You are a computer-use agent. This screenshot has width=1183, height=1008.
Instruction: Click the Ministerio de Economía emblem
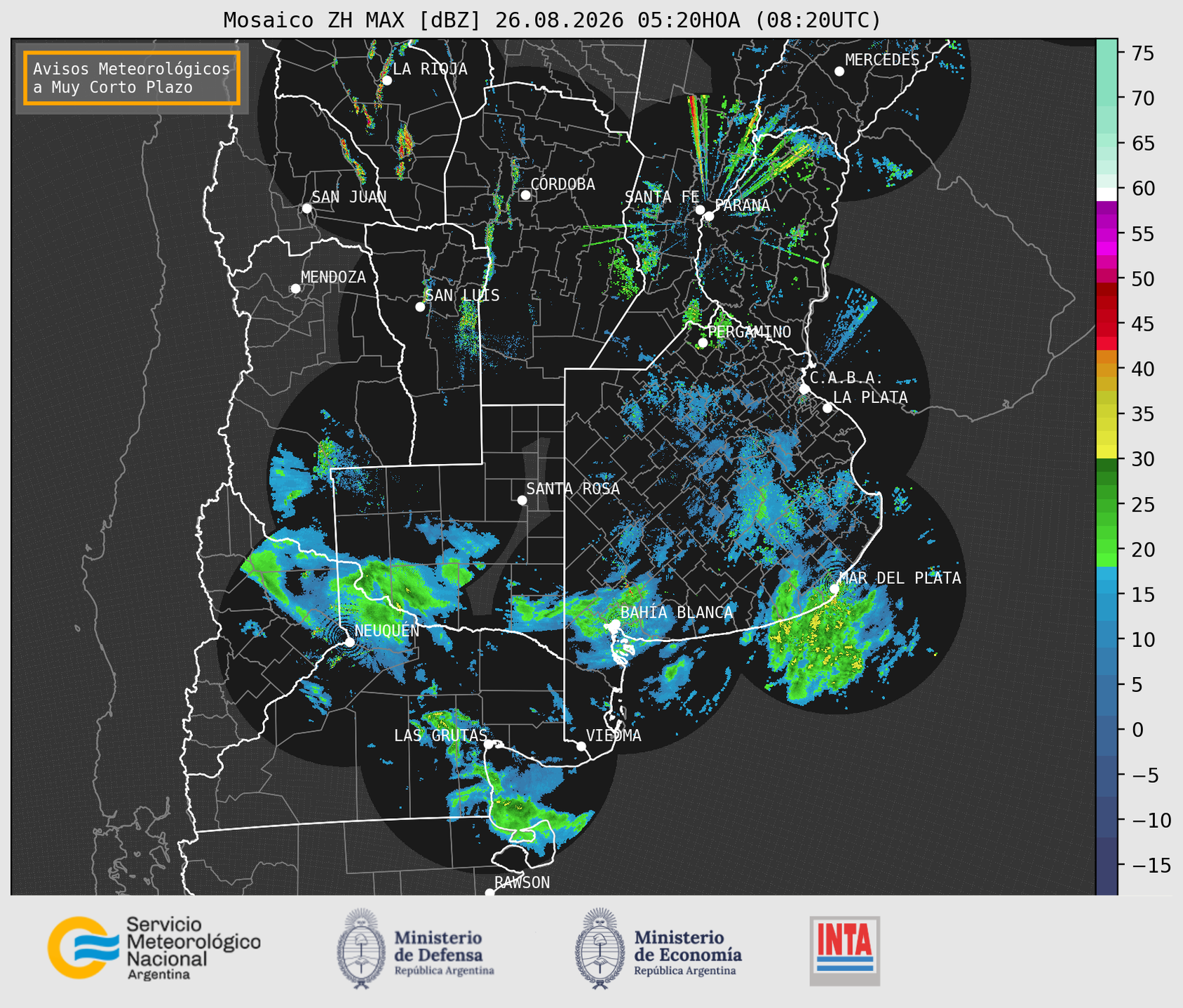point(600,948)
